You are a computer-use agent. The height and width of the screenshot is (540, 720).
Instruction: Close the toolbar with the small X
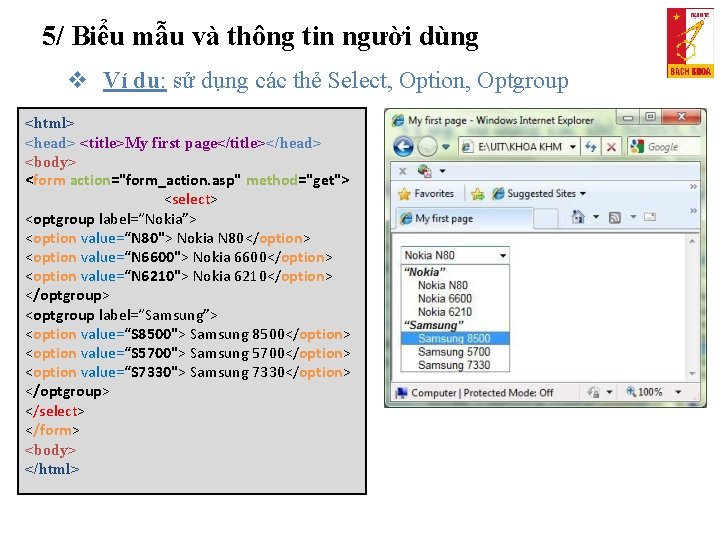(x=403, y=171)
